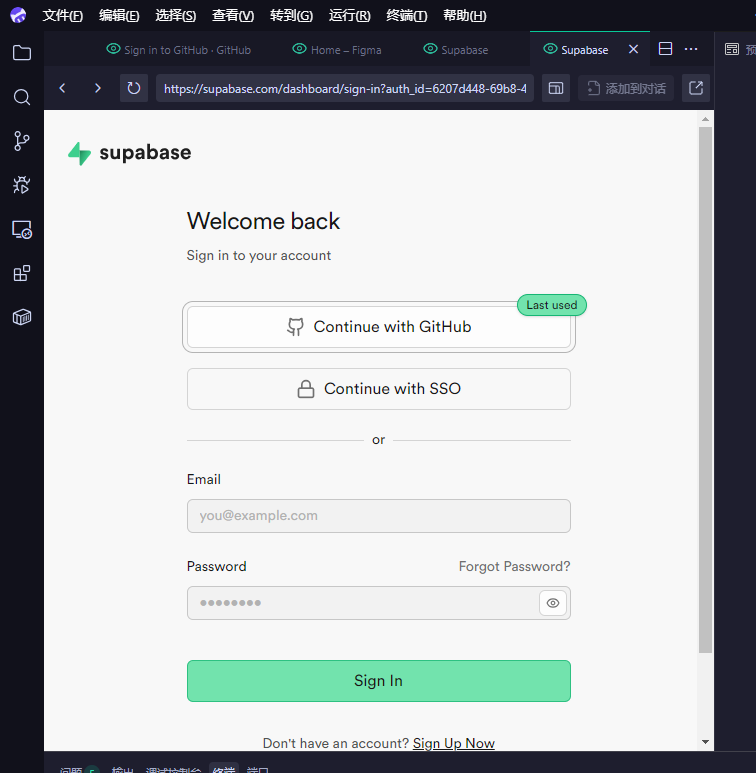
Task: Navigate back in the embedded browser
Action: tap(62, 88)
